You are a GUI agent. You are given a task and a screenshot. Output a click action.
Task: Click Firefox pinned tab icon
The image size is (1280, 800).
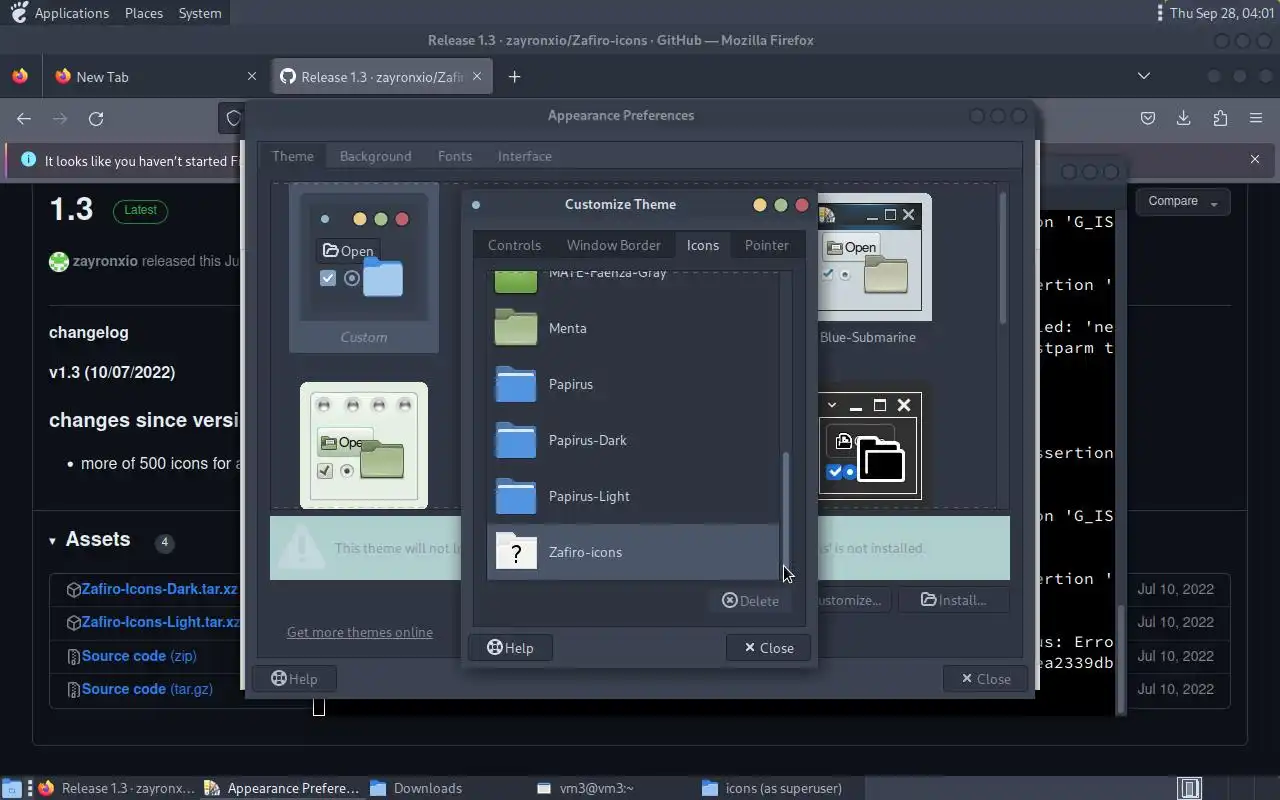20,77
